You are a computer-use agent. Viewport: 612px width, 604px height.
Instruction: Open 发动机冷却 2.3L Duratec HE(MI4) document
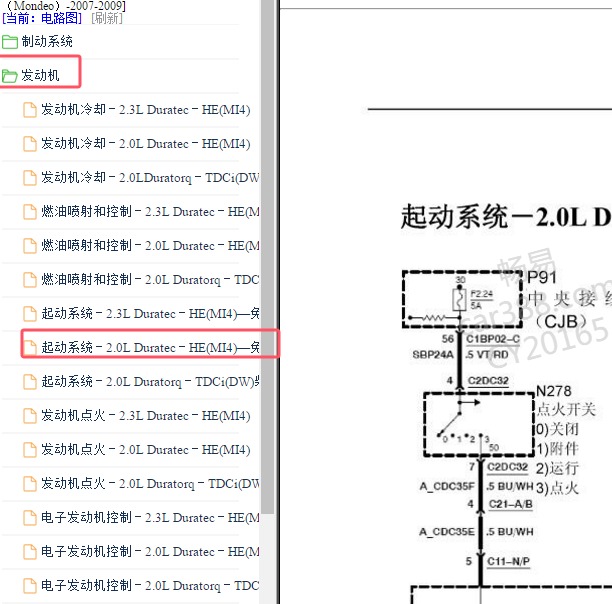pos(146,110)
